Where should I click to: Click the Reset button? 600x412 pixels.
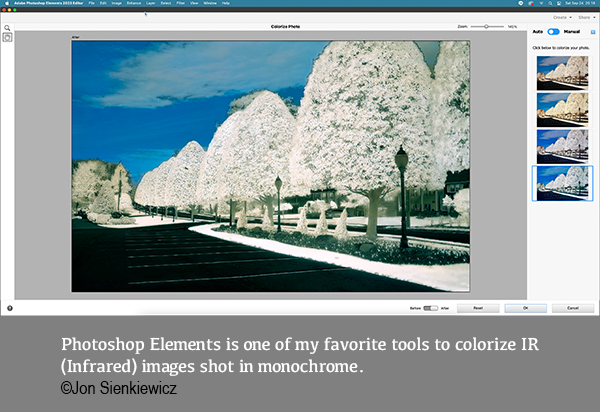click(x=478, y=308)
